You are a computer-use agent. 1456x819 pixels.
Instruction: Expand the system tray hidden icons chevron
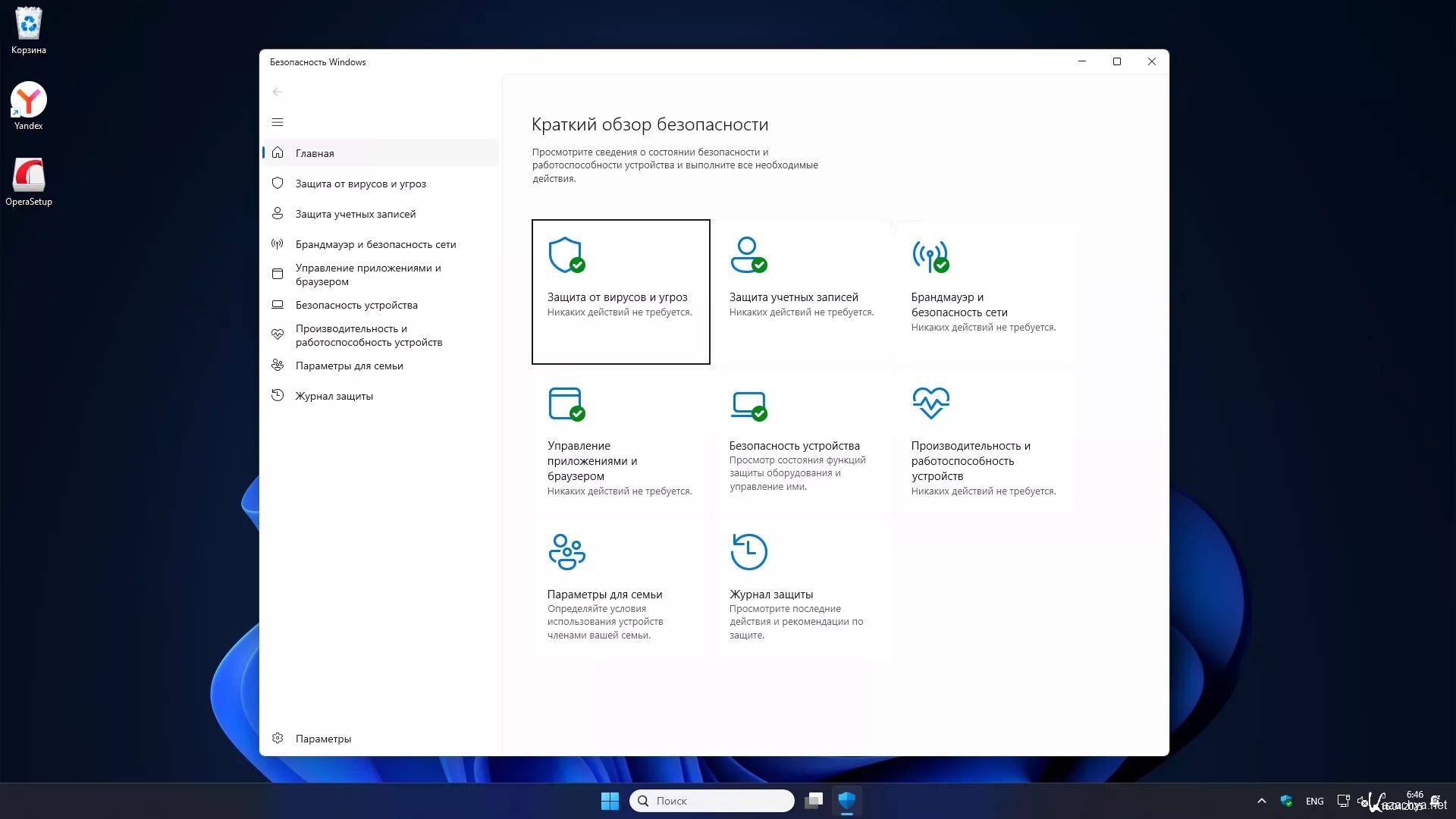pyautogui.click(x=1261, y=801)
